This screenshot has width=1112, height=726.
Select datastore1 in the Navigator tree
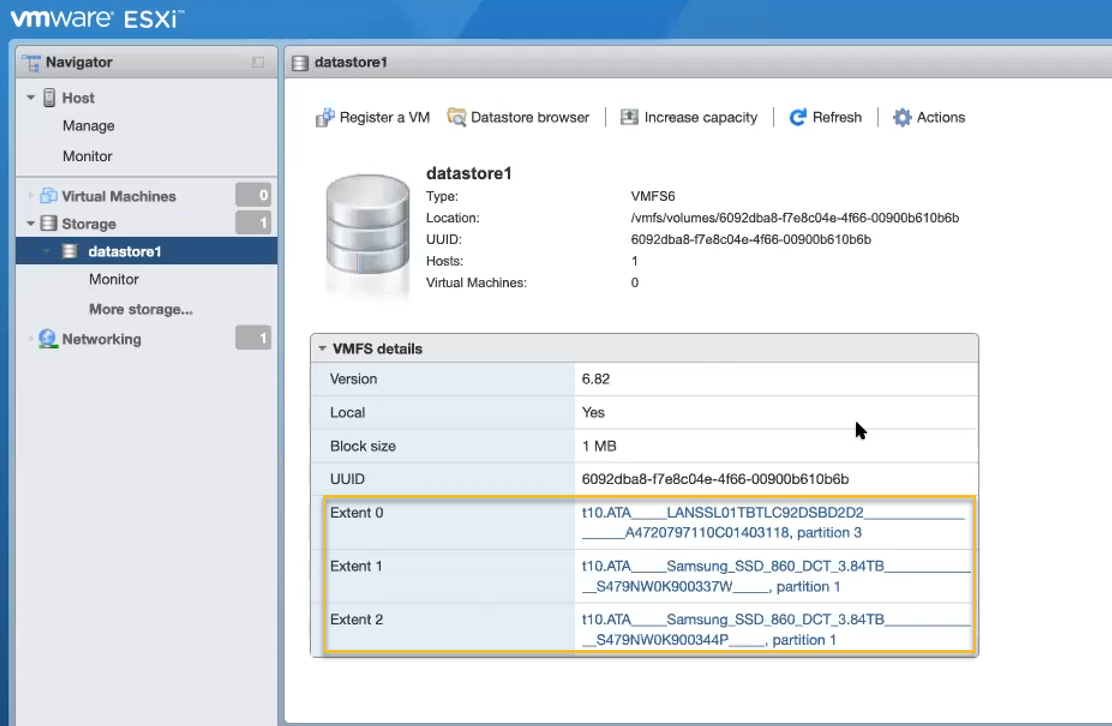coord(124,252)
